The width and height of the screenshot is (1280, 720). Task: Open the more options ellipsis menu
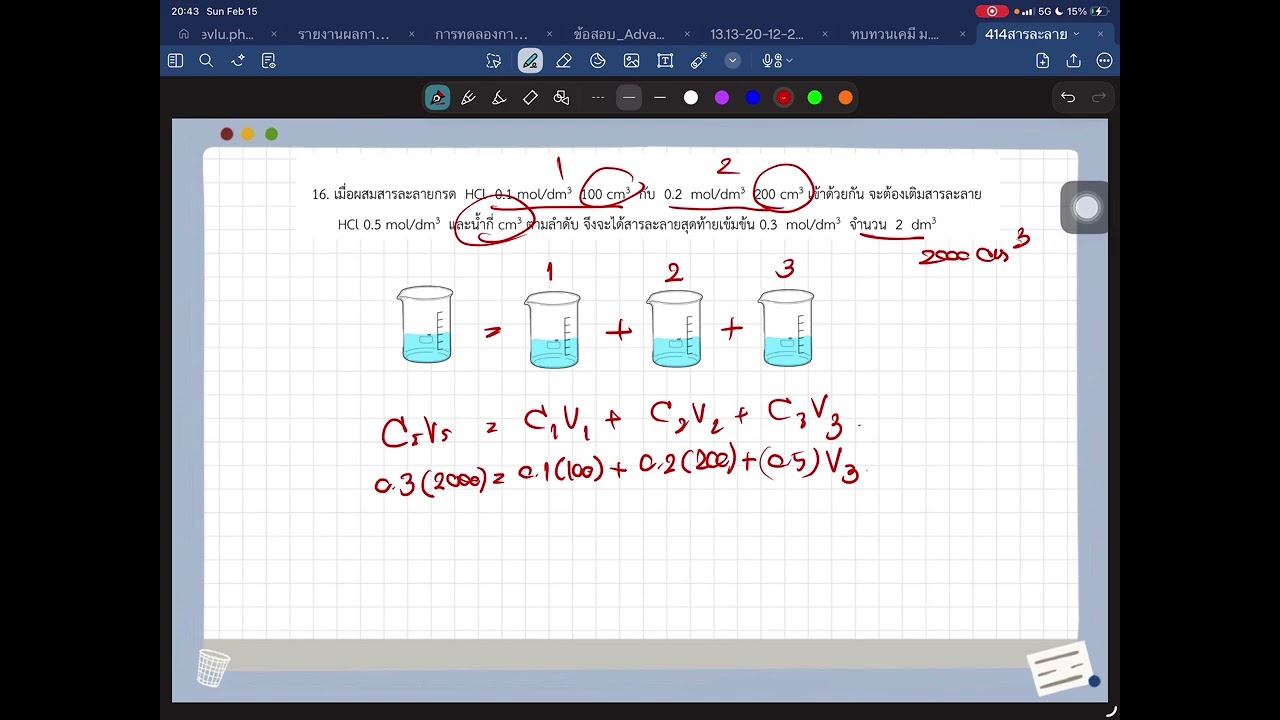pyautogui.click(x=1105, y=61)
